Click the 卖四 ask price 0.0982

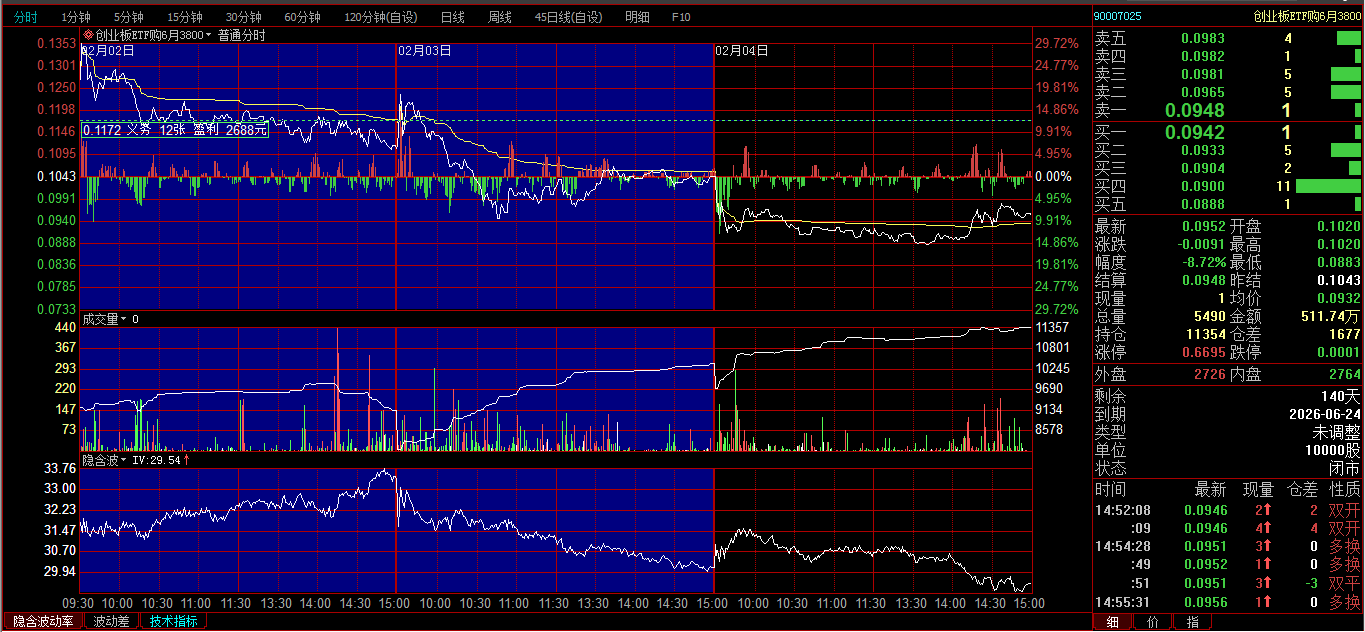1203,56
